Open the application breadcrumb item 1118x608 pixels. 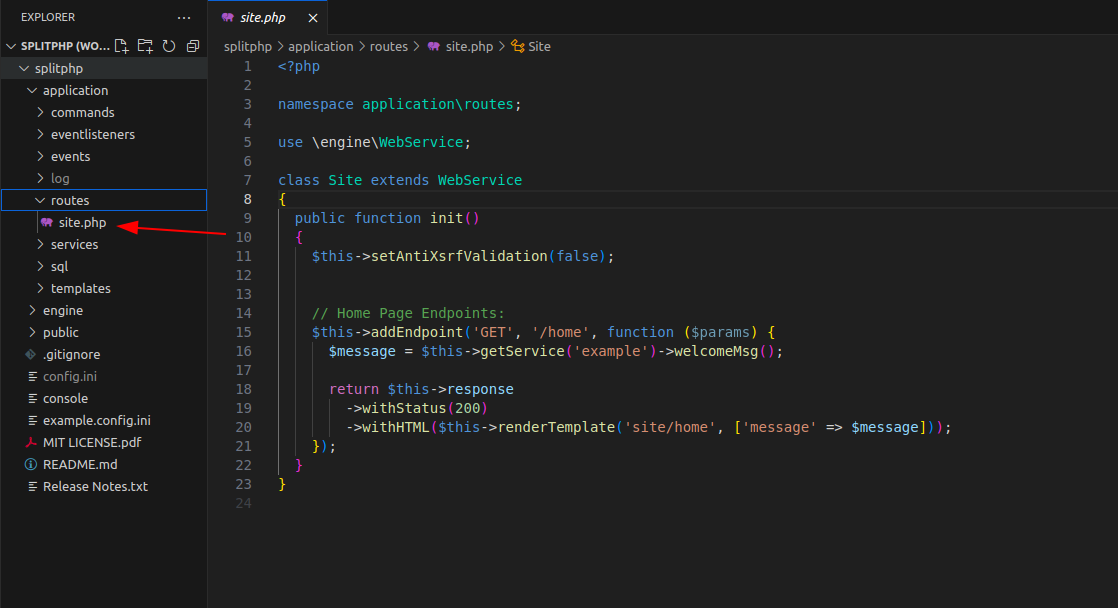pos(321,46)
